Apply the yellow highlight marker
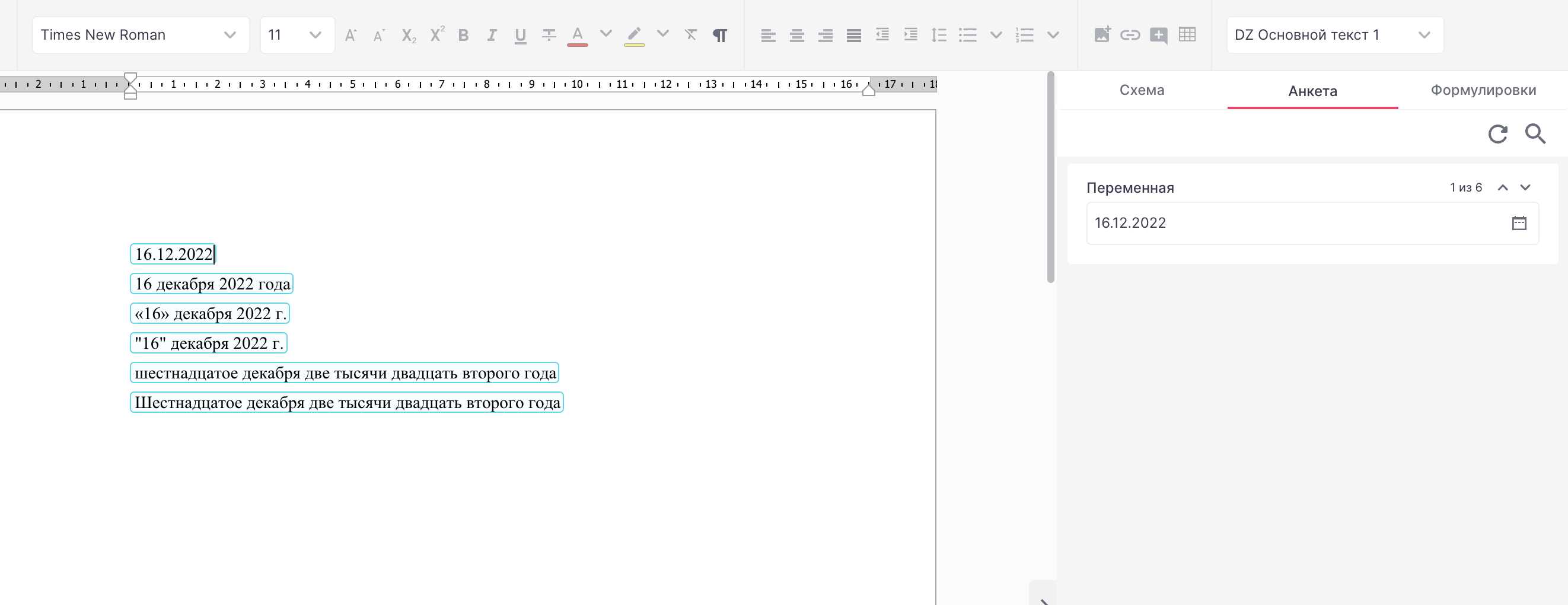Image resolution: width=1568 pixels, height=605 pixels. (x=633, y=36)
